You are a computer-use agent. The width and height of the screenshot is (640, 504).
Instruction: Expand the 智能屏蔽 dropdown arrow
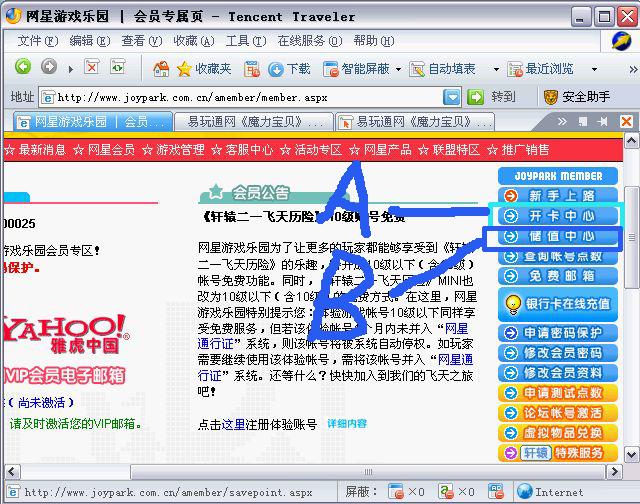(x=398, y=69)
